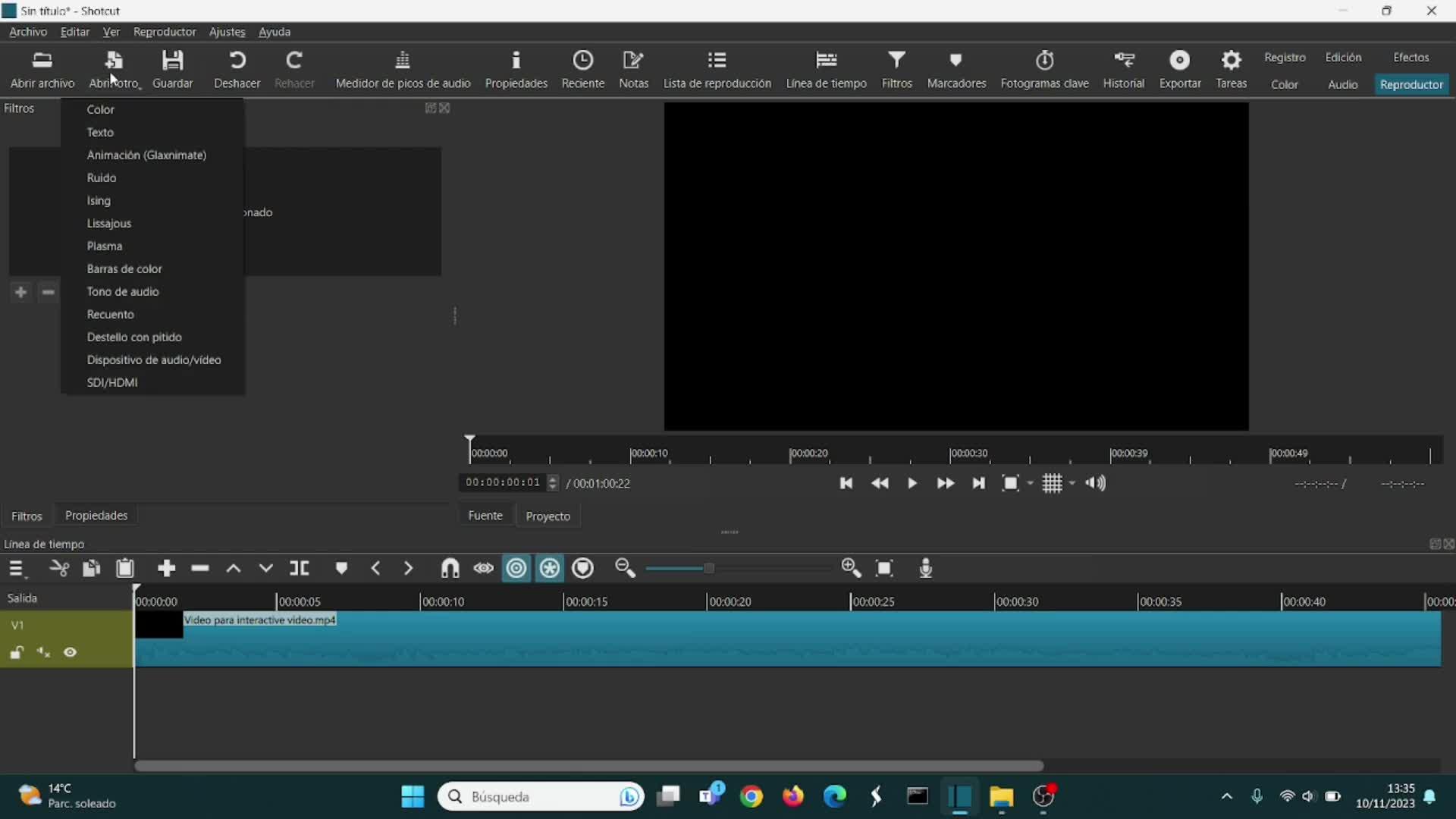Click the ripple delete minus icon in timeline
This screenshot has width=1456, height=819.
[199, 568]
